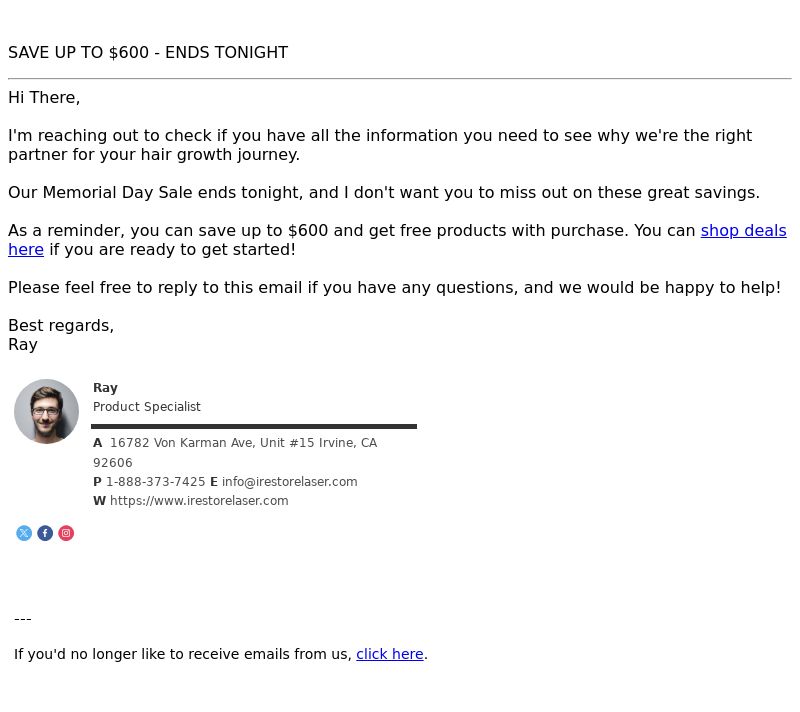Click the Memorial Day Sale sentence
This screenshot has height=712, width=800.
click(384, 193)
